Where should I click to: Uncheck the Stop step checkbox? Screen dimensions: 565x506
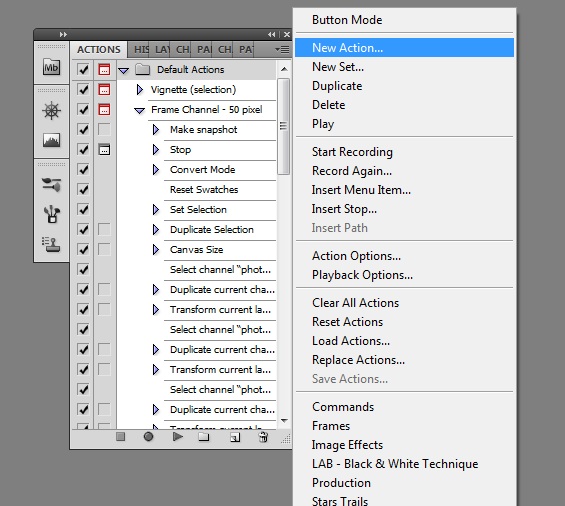83,149
